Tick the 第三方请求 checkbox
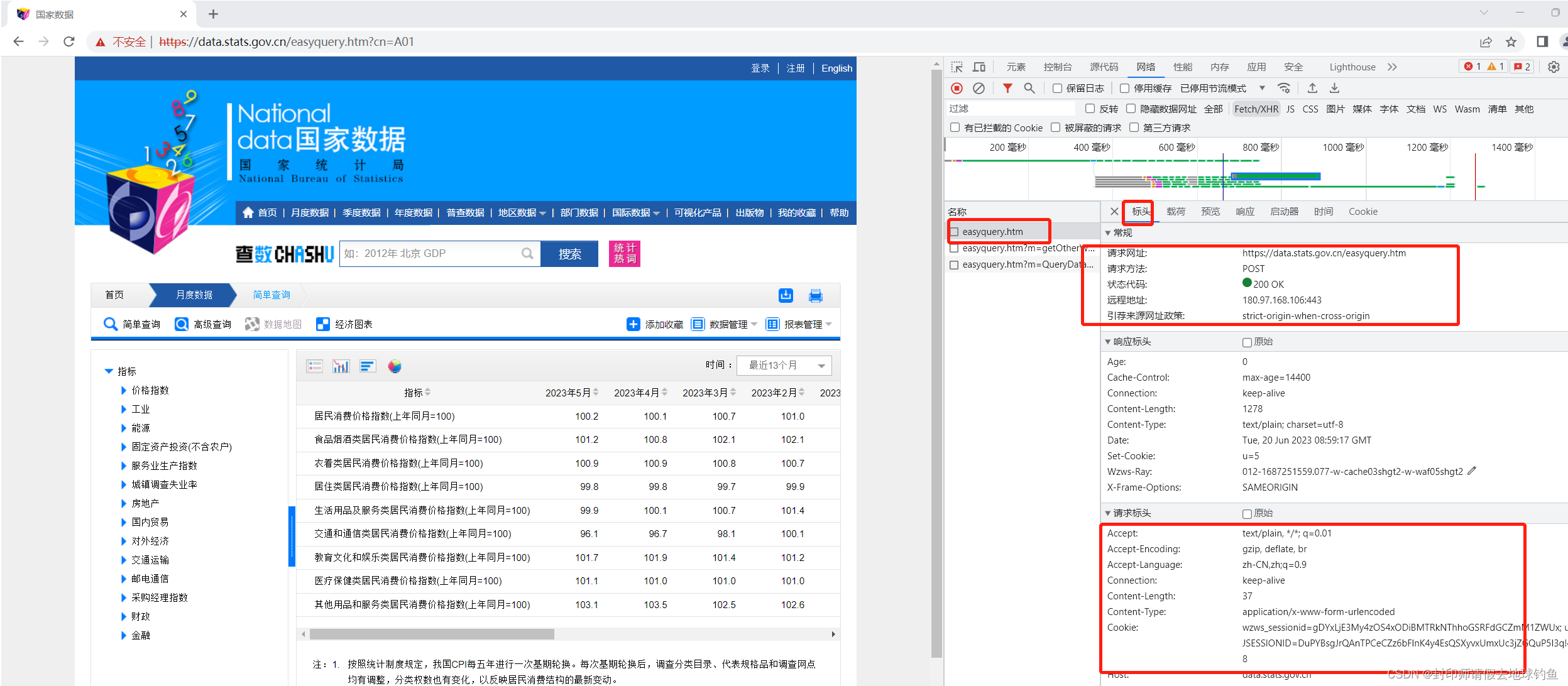This screenshot has width=1568, height=686. pos(1134,128)
